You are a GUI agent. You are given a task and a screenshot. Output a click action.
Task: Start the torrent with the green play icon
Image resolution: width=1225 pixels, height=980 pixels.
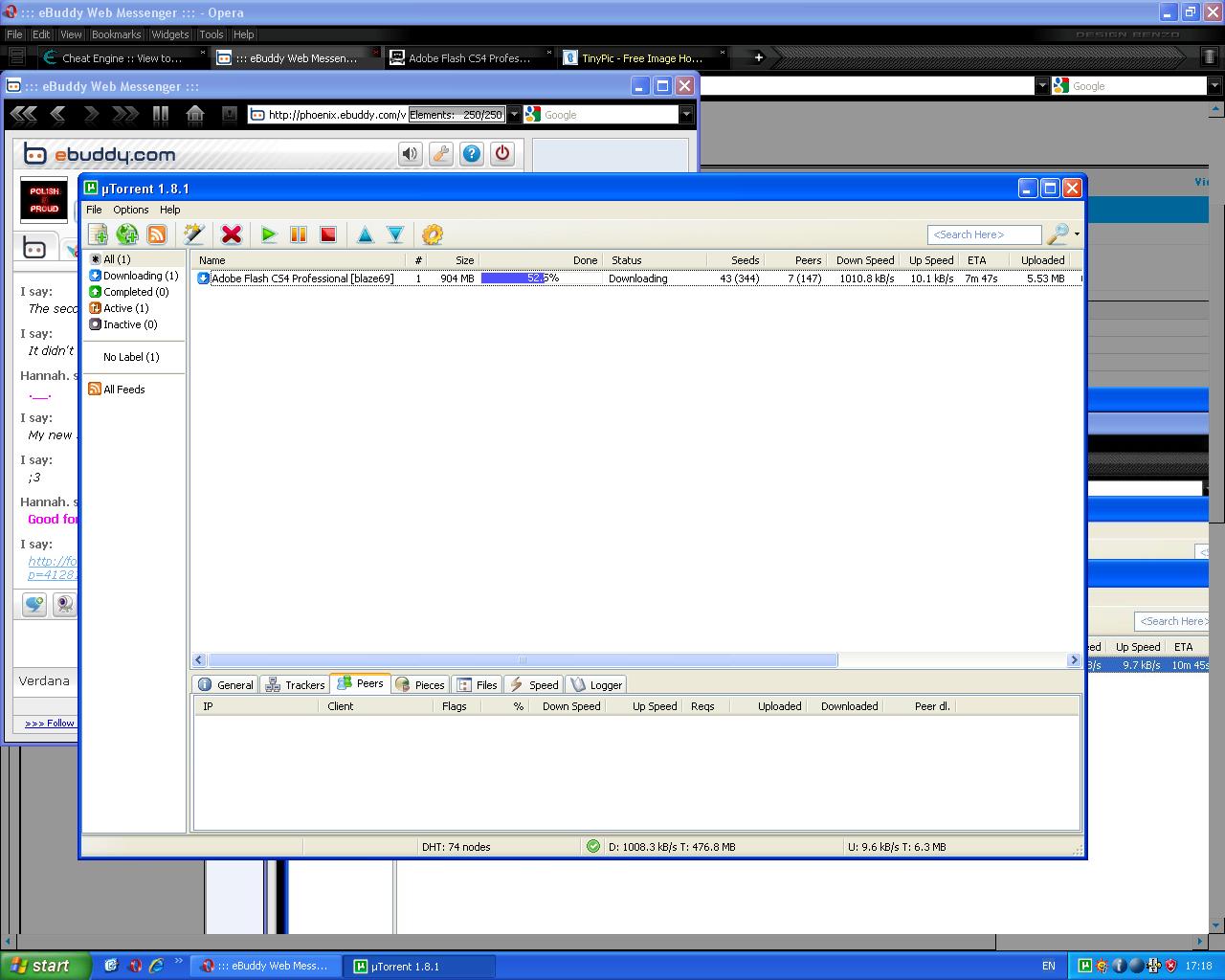click(x=269, y=234)
